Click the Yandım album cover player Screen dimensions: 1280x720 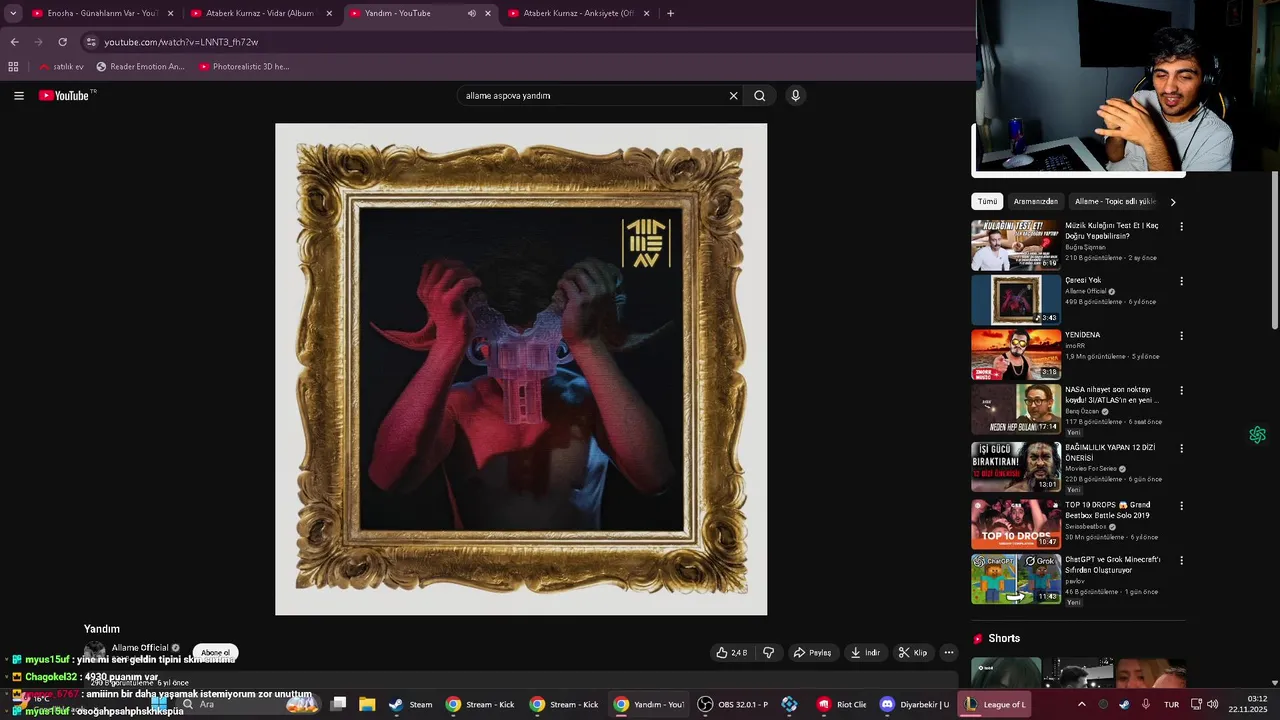pyautogui.click(x=521, y=369)
